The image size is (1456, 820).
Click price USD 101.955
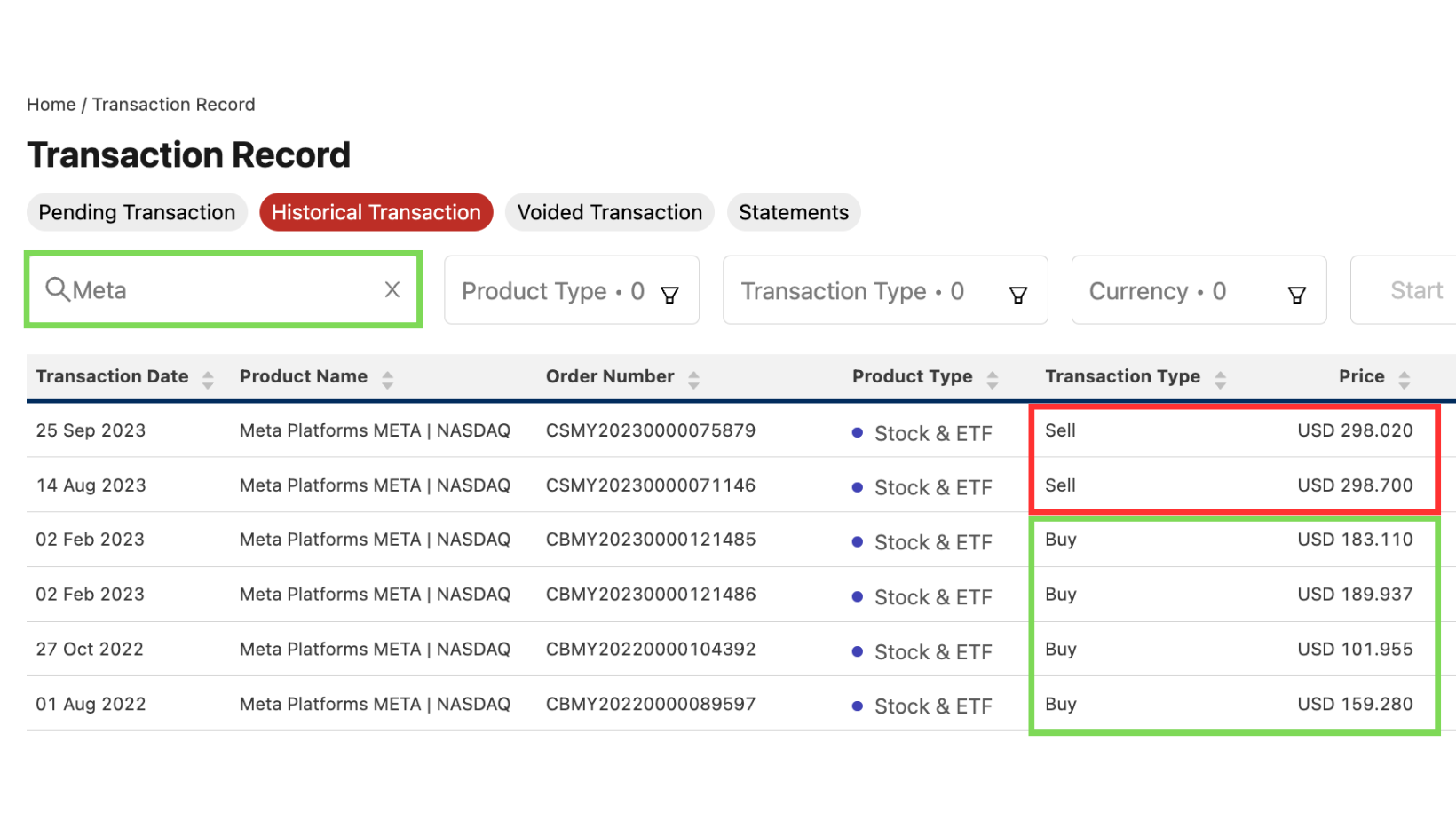tap(1355, 650)
